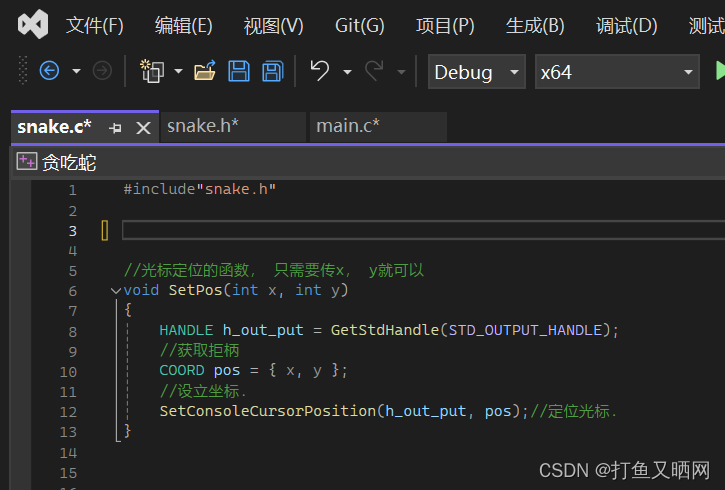Click the Open File folder icon

pos(205,71)
